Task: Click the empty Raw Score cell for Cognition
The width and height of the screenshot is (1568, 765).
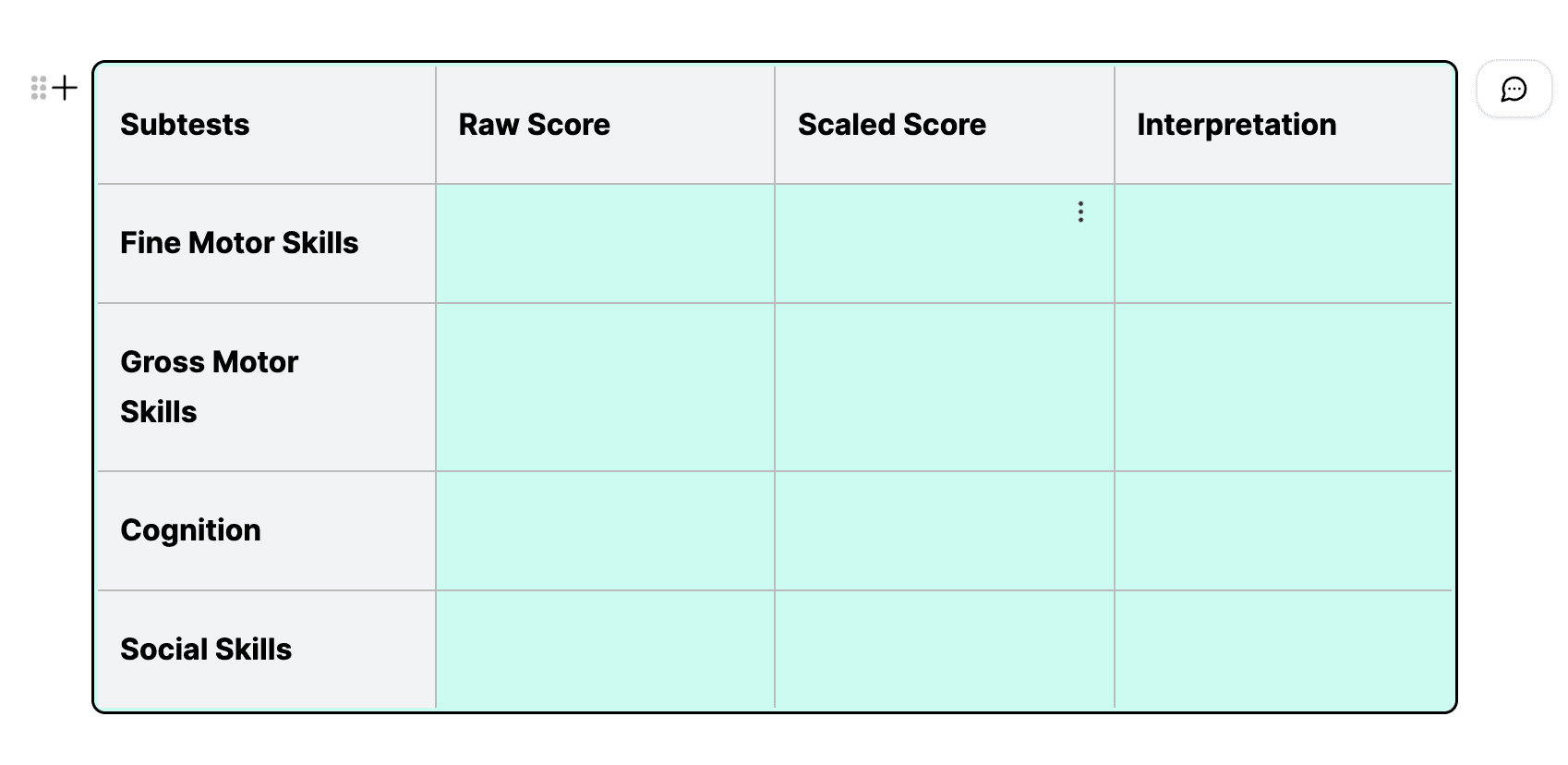Action: (x=605, y=530)
